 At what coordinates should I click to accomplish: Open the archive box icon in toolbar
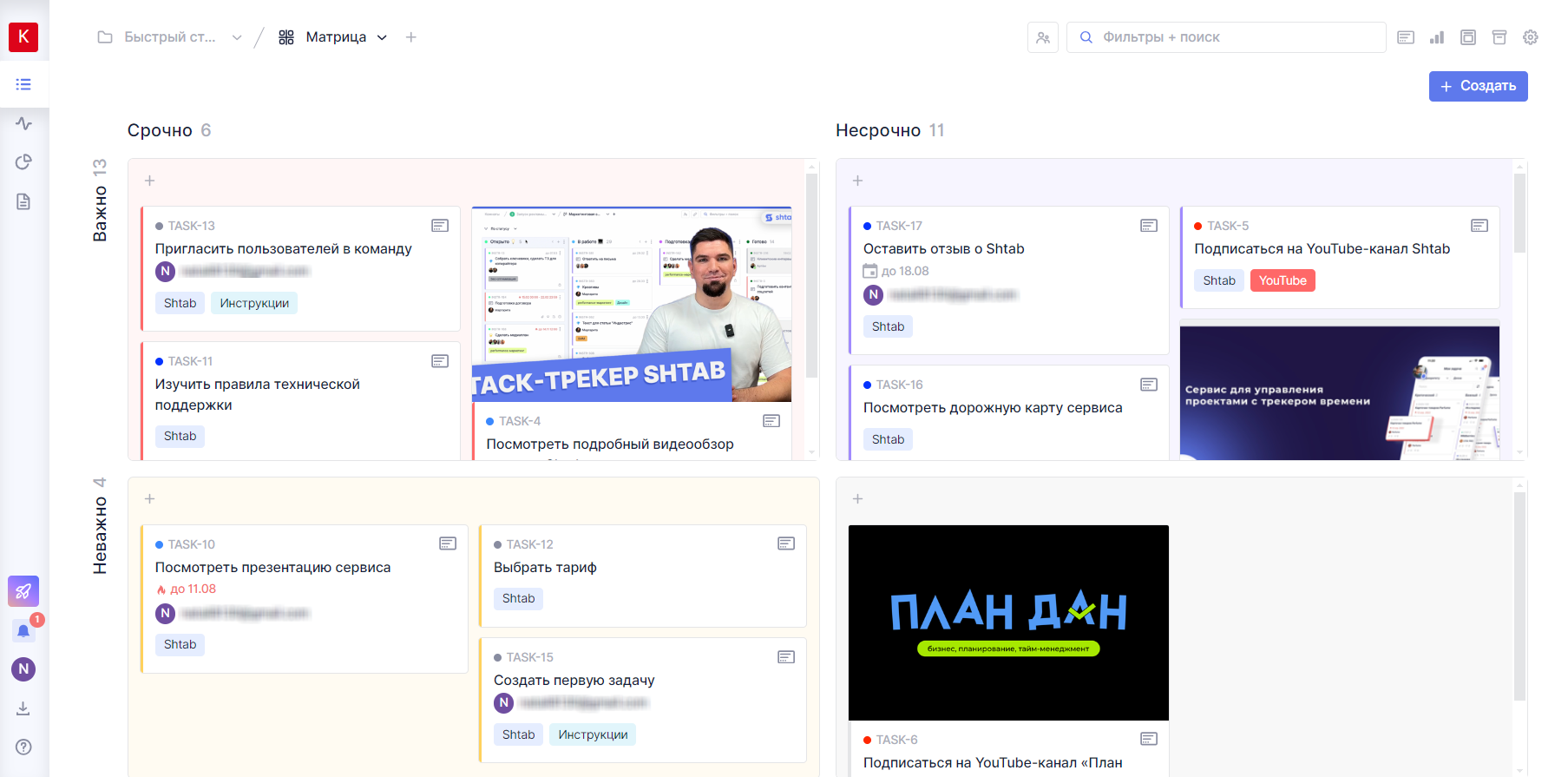1499,37
